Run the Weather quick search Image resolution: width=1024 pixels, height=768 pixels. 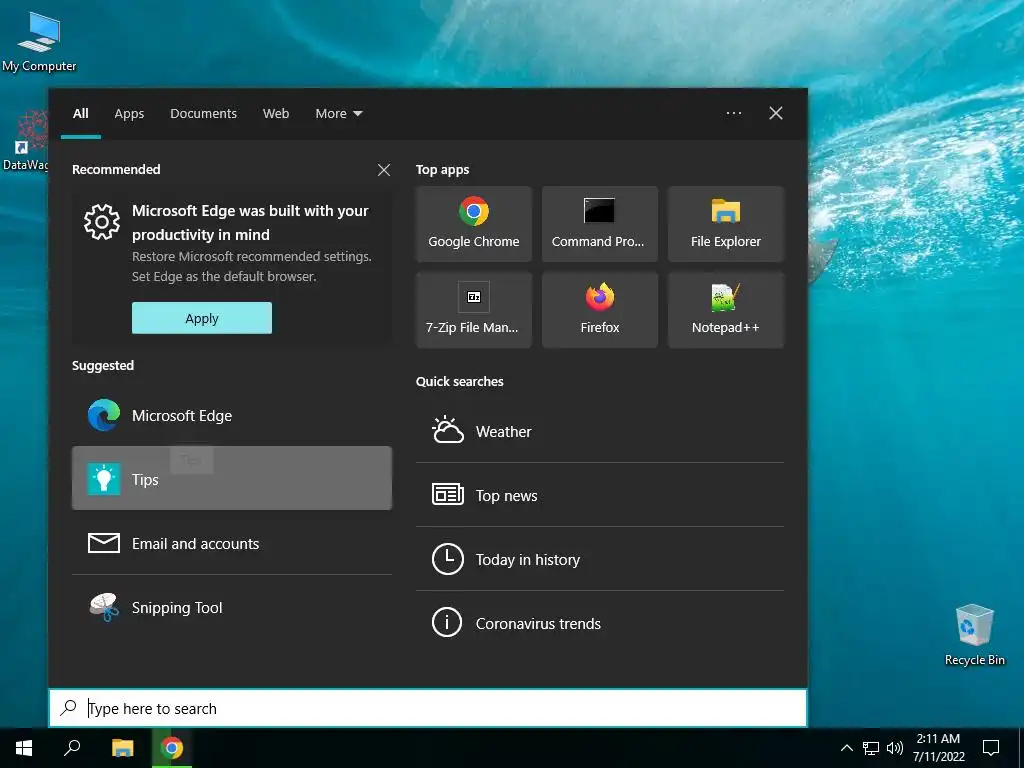point(600,431)
